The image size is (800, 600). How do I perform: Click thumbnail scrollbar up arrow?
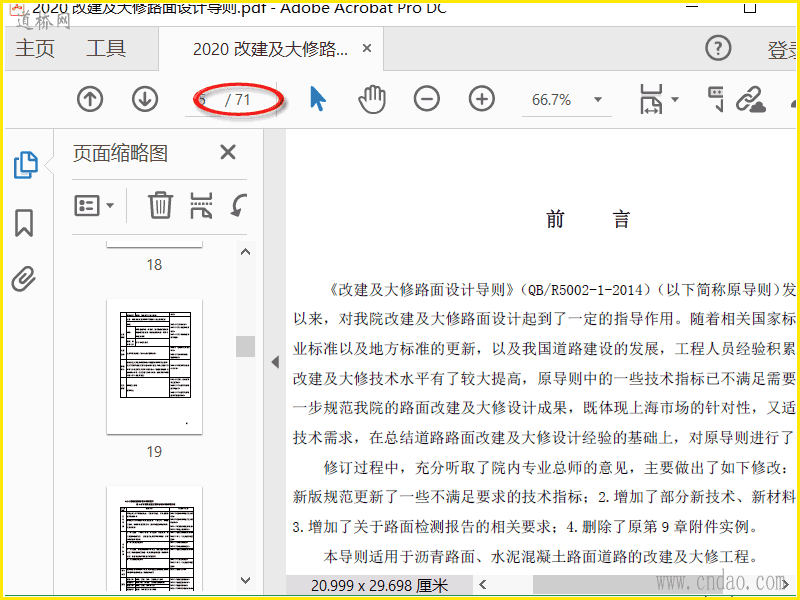click(x=245, y=252)
